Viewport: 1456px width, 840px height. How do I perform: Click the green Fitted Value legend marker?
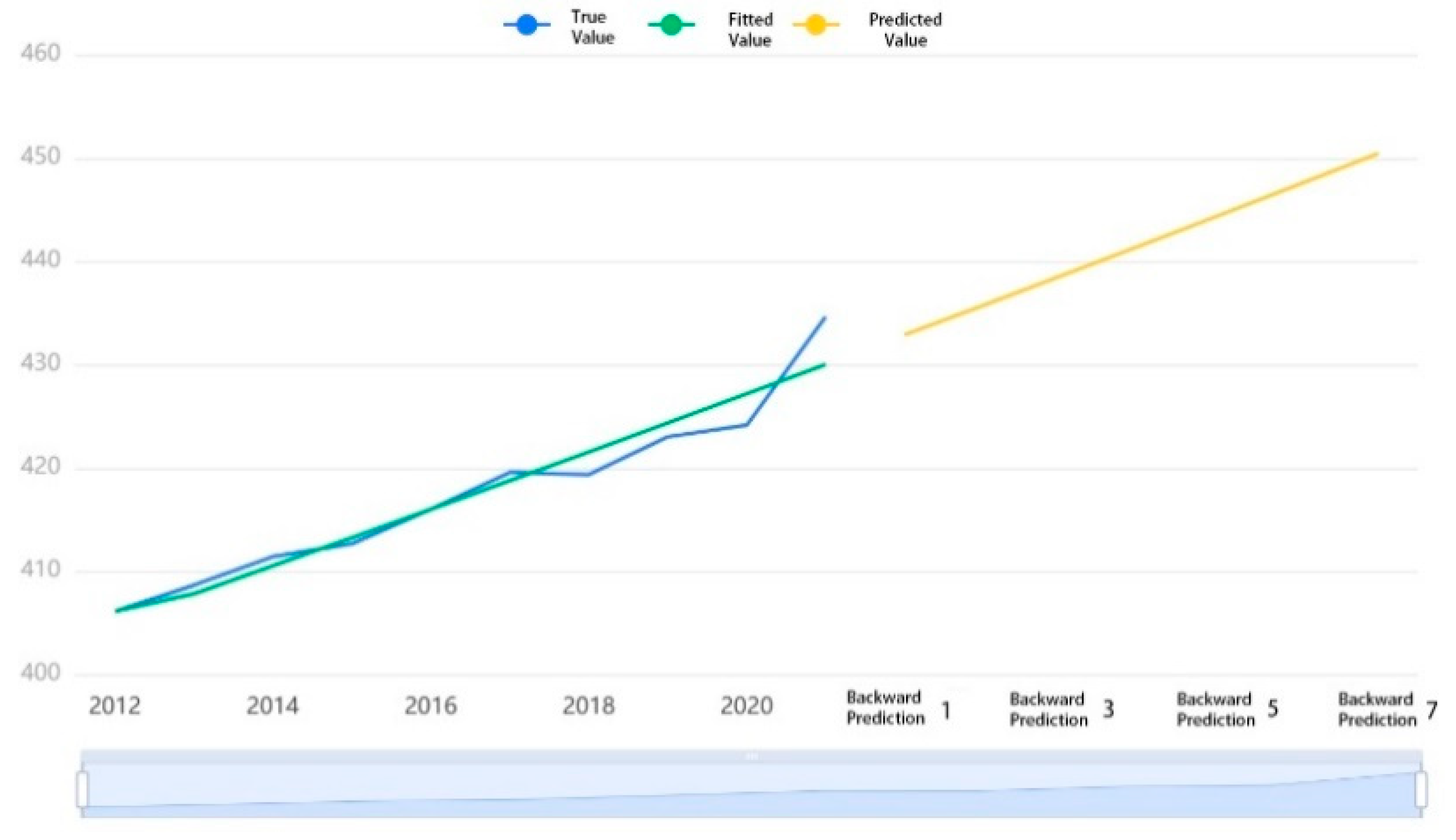[x=671, y=25]
